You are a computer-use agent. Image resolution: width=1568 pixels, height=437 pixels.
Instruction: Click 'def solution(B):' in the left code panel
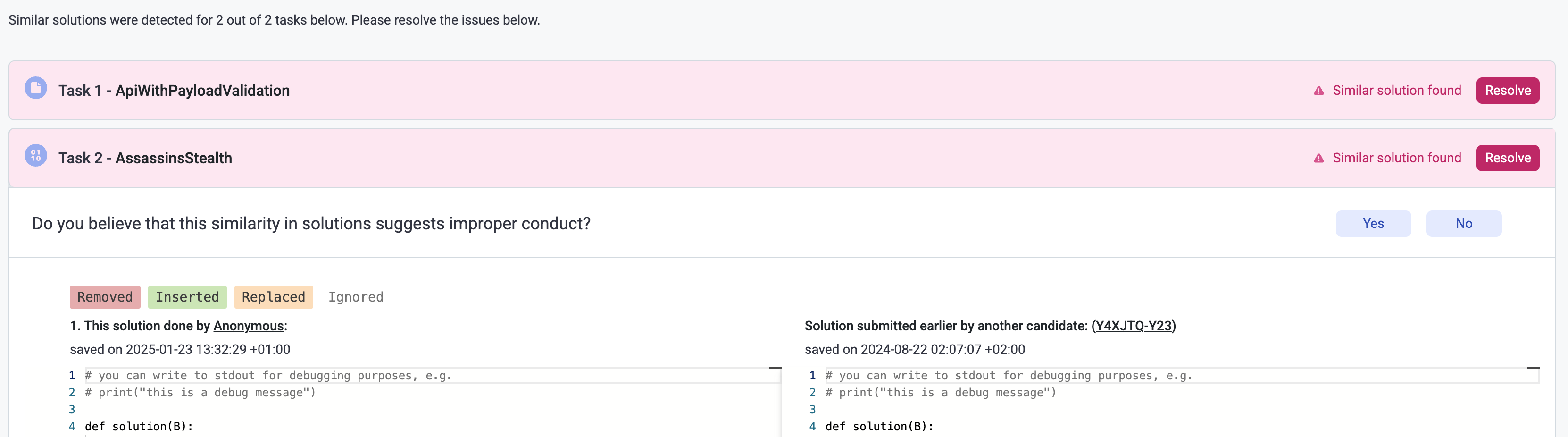(139, 426)
